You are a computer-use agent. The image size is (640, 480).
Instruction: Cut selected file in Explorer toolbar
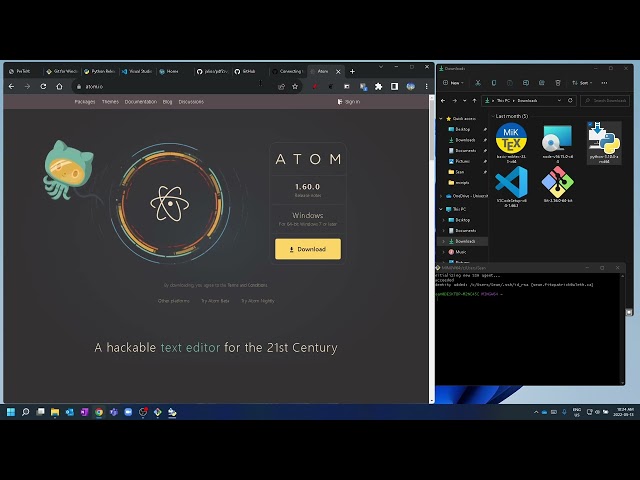(478, 83)
